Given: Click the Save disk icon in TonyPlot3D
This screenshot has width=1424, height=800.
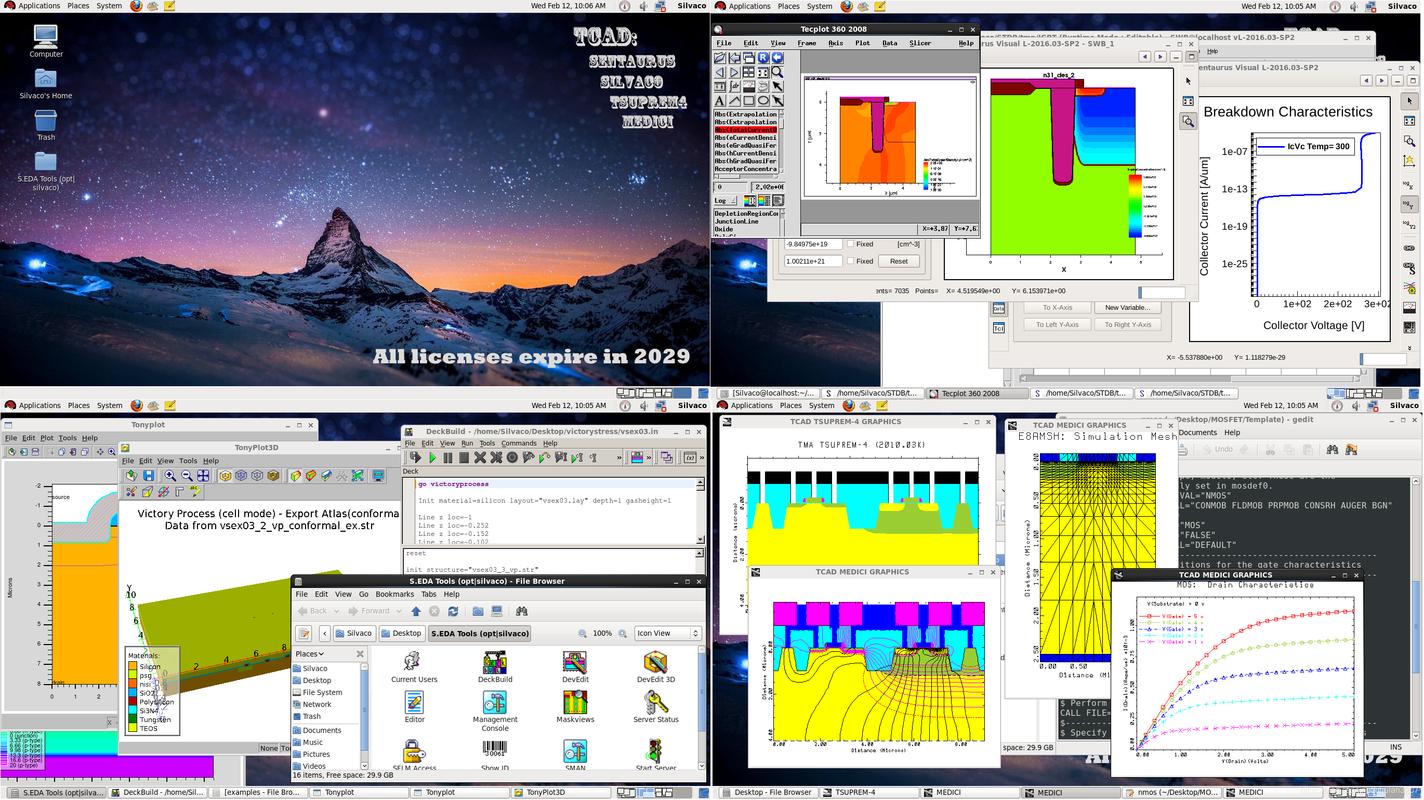Looking at the screenshot, I should point(148,476).
